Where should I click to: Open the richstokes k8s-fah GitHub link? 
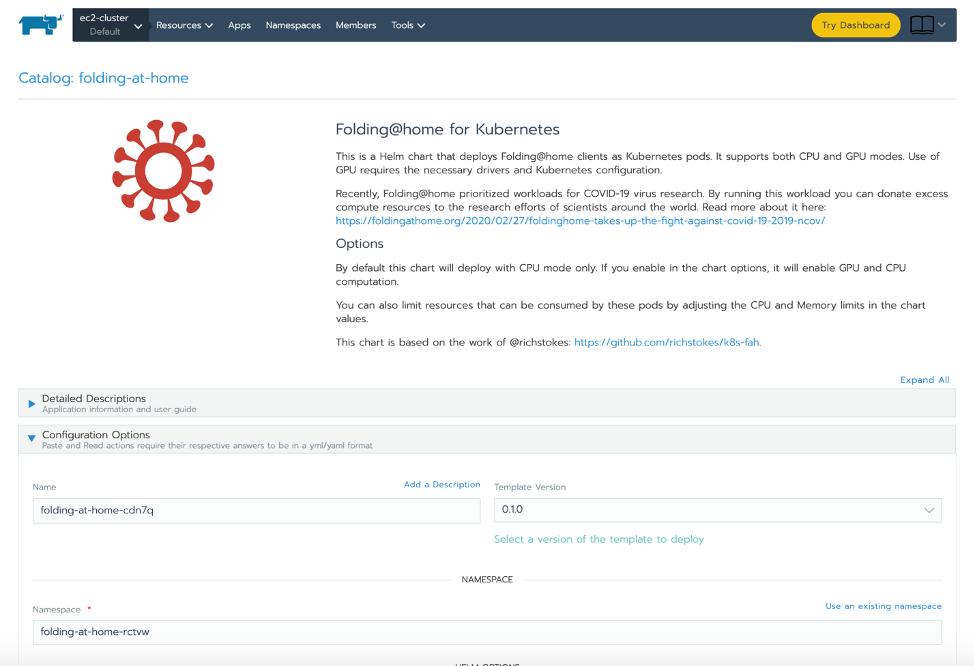coord(667,342)
